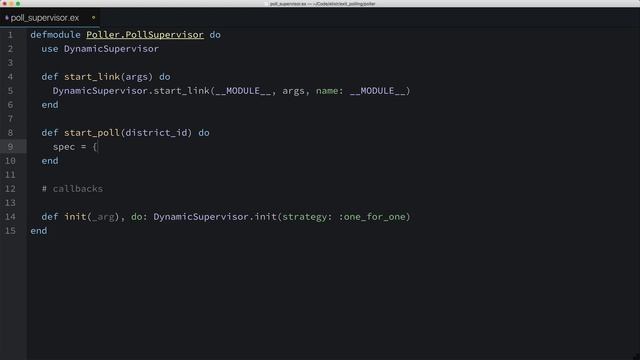This screenshot has width=640, height=360.
Task: Click the '# callbacks' comment
Action: pos(72,189)
